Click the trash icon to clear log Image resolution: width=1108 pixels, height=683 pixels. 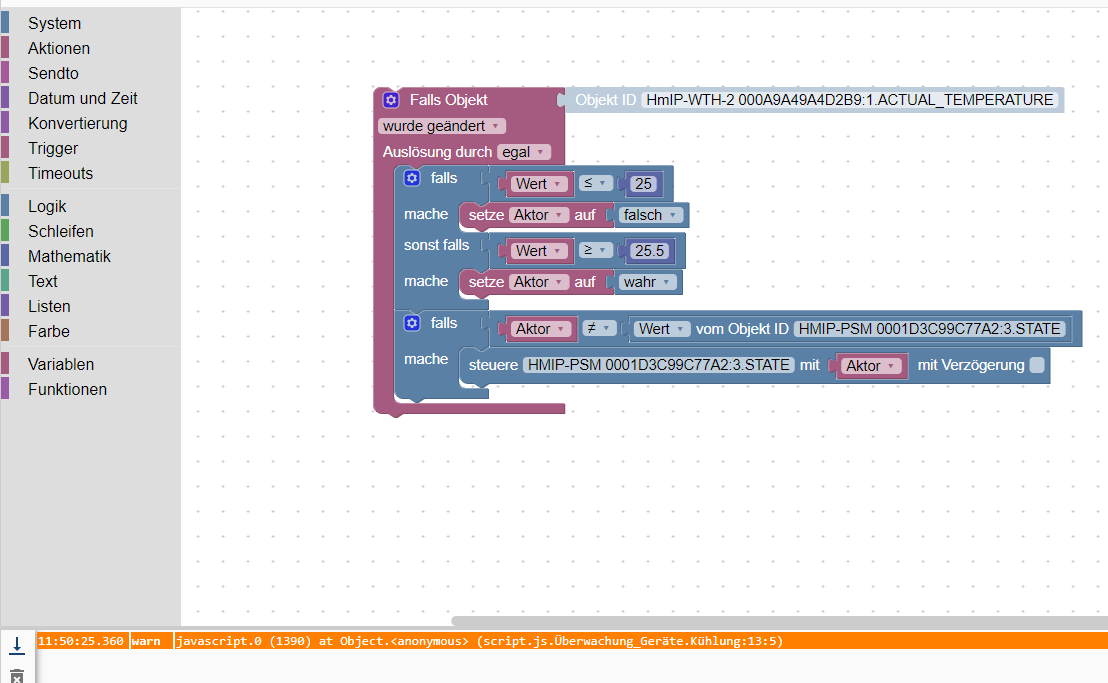(17, 676)
